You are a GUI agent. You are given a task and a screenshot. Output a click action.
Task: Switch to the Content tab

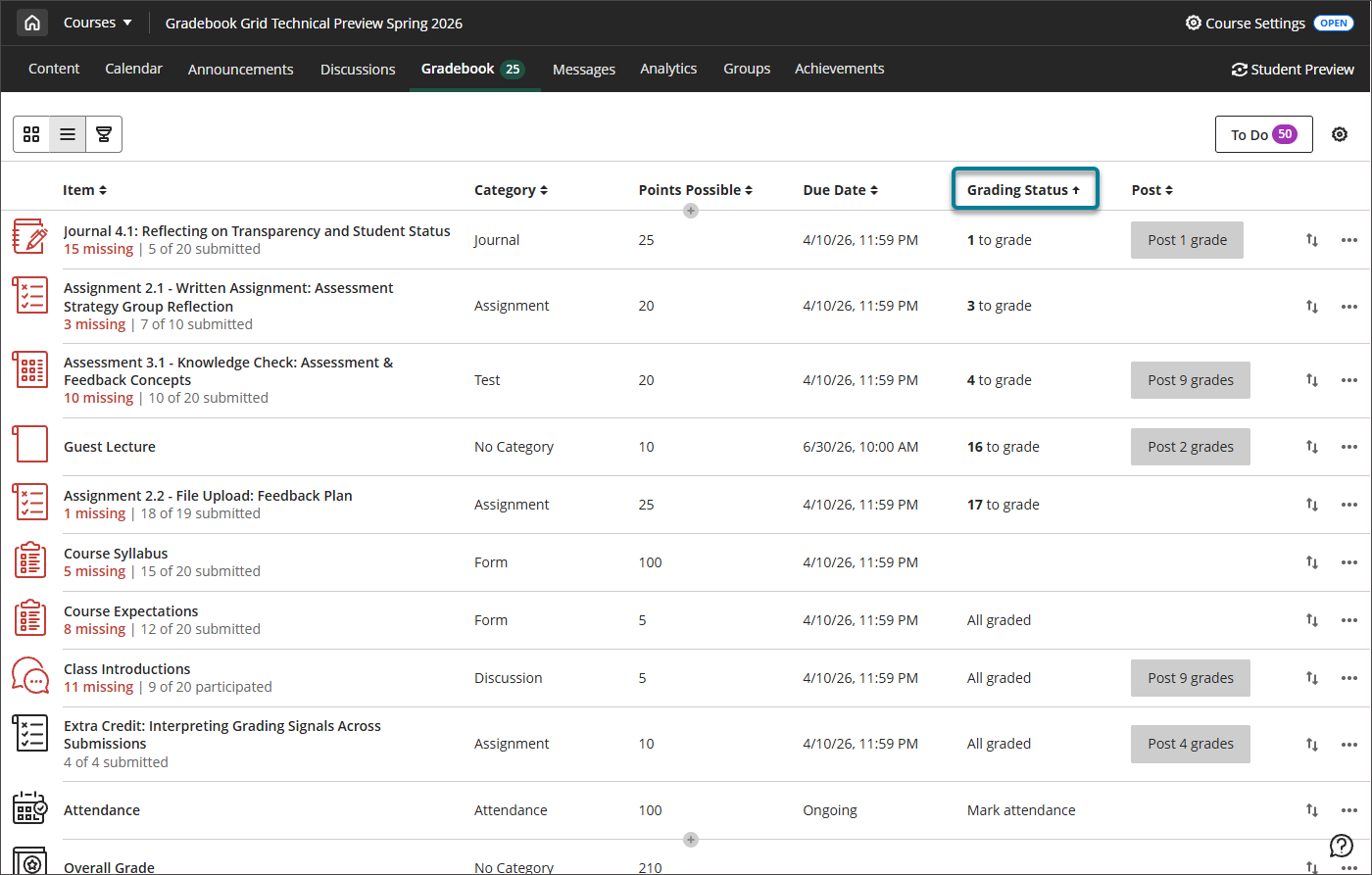pos(54,69)
